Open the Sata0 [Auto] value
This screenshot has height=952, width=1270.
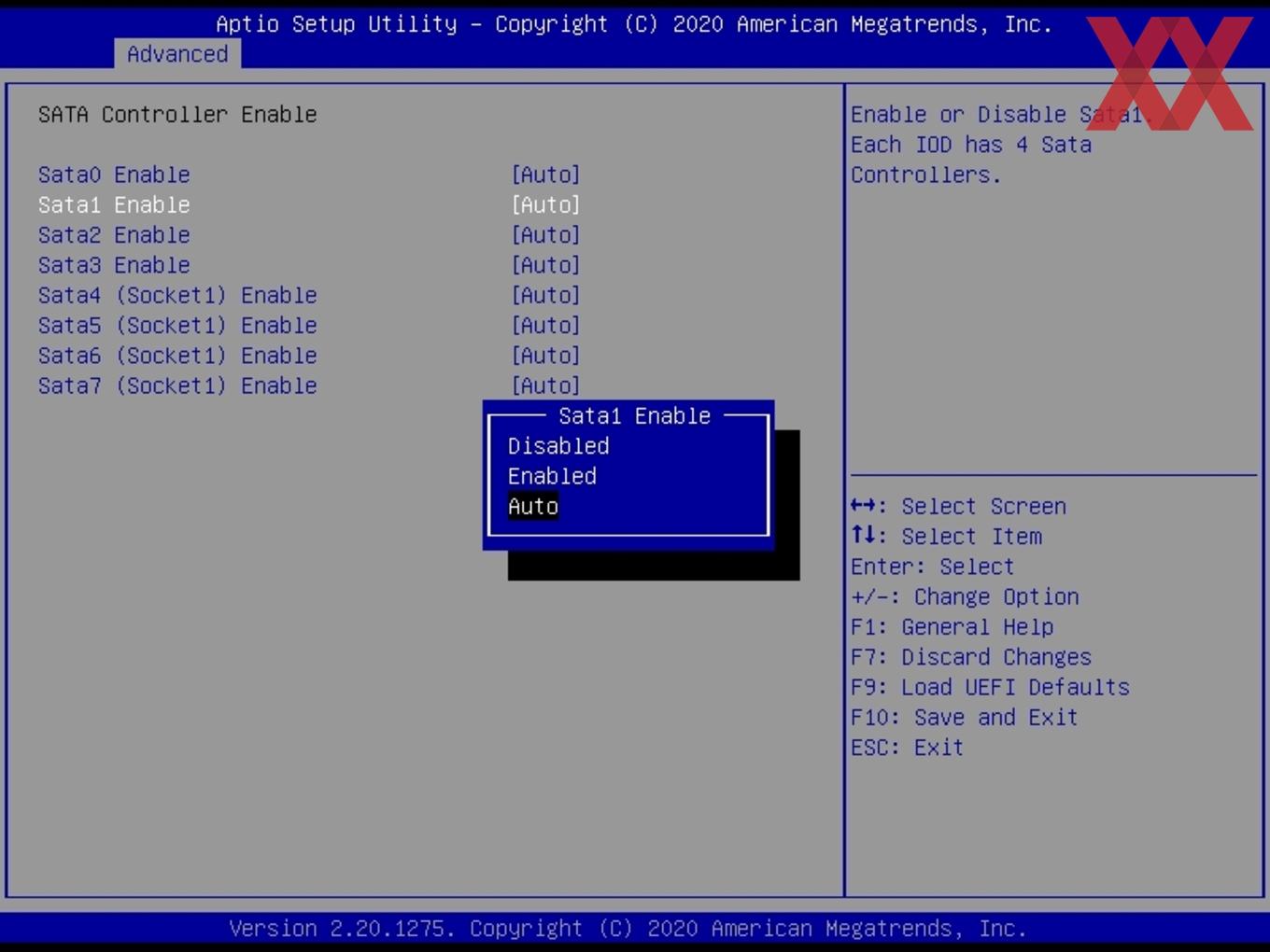pyautogui.click(x=546, y=175)
